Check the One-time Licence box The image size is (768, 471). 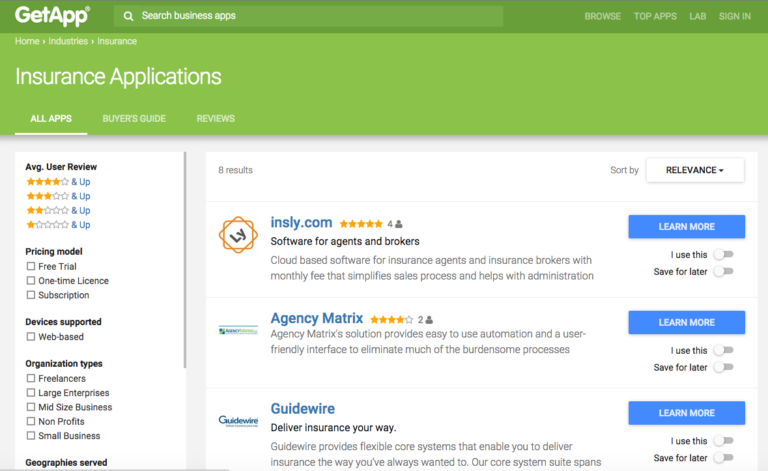click(31, 281)
